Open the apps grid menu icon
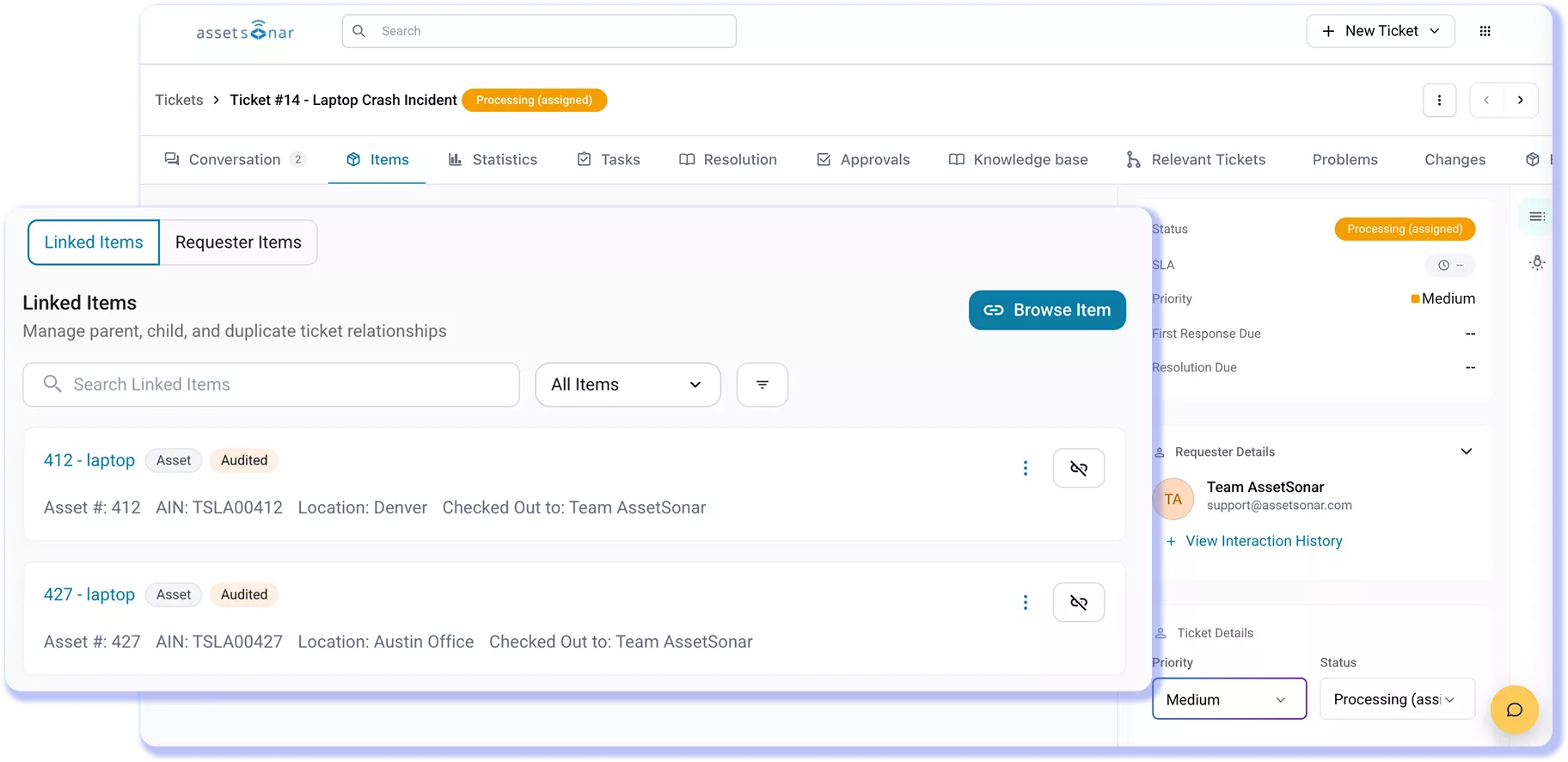This screenshot has width=1568, height=762. pos(1485,31)
